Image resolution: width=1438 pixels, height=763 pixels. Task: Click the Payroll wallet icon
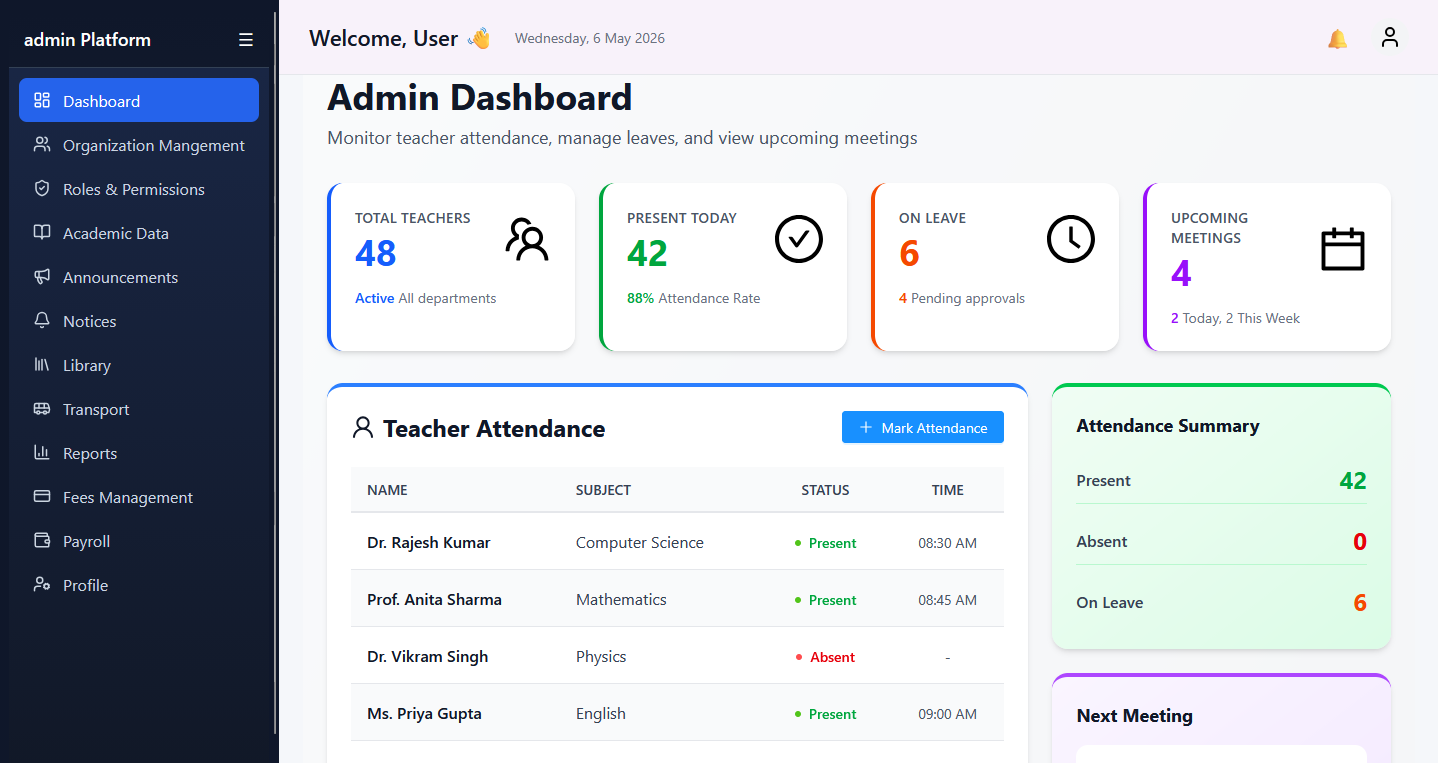click(42, 540)
